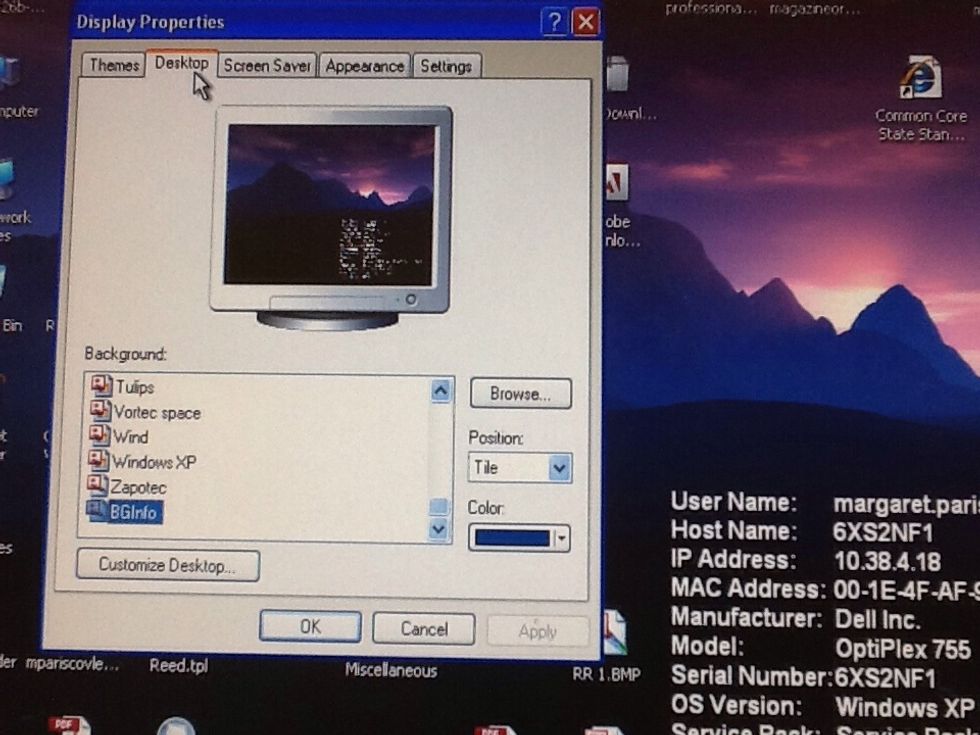The image size is (980, 735).
Task: Select the Wind wallpaper icon
Action: tap(132, 437)
